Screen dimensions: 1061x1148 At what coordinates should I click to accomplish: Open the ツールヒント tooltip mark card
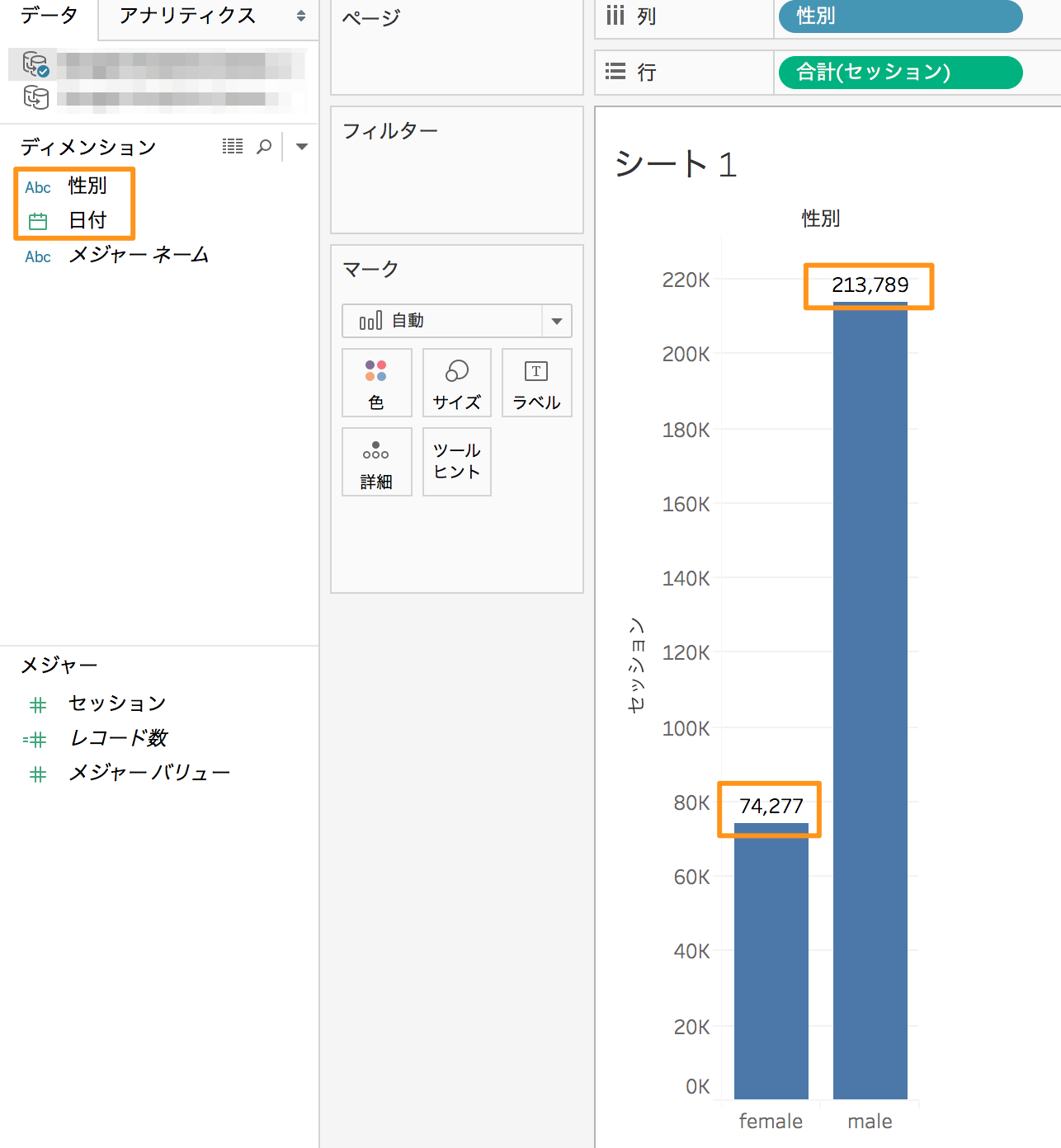[x=457, y=462]
